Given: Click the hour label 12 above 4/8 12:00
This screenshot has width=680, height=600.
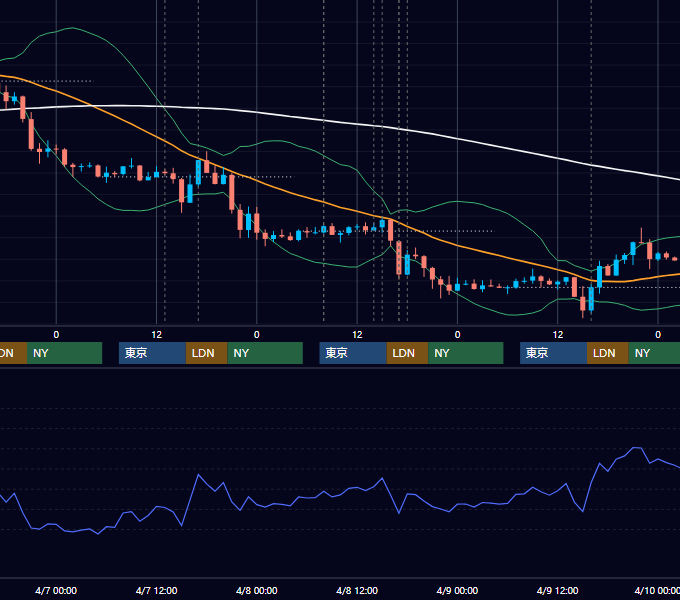Looking at the screenshot, I should pos(357,335).
